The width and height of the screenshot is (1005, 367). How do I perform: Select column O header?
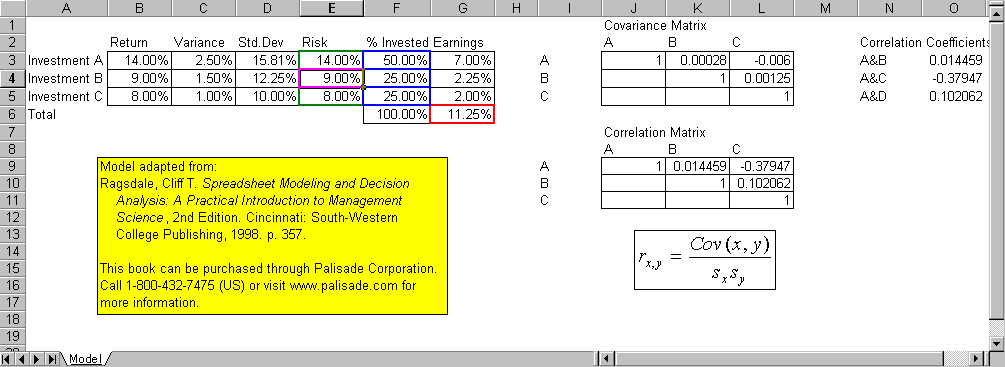coord(954,8)
